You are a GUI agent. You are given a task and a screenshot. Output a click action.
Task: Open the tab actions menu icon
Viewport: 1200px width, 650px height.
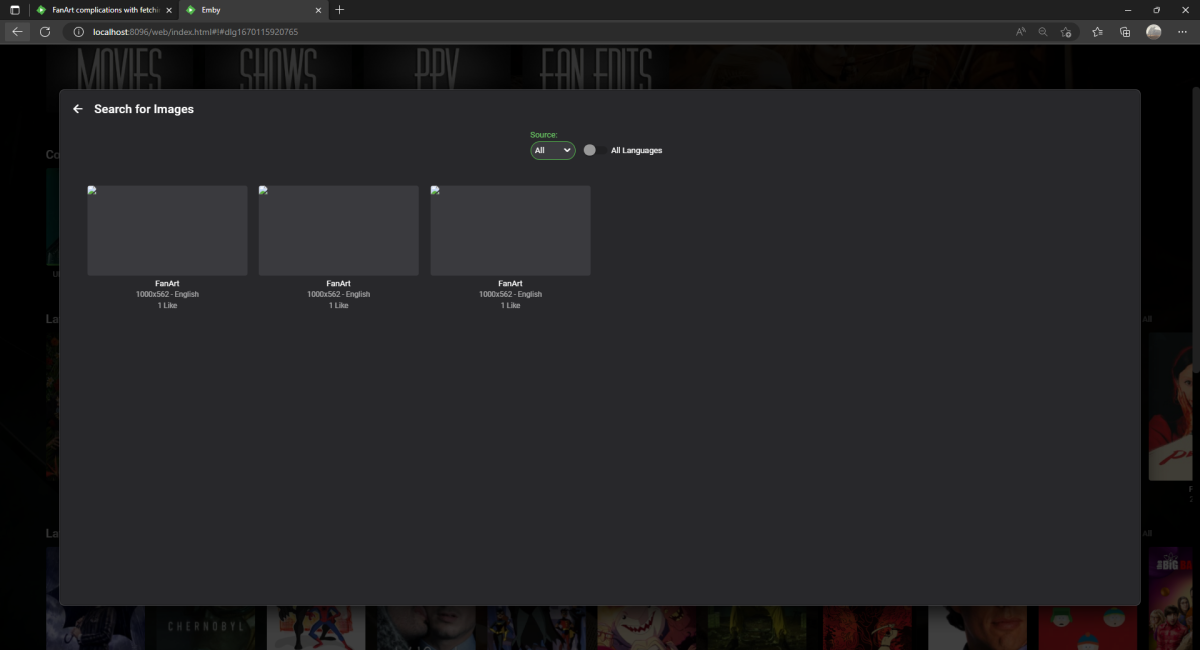(x=14, y=10)
